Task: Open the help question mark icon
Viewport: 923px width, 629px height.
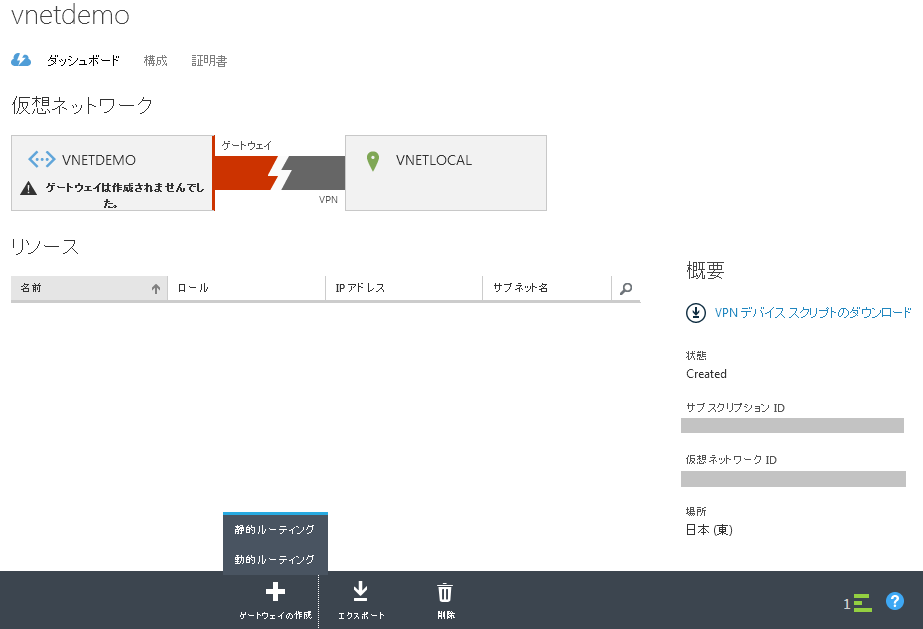Action: click(895, 601)
